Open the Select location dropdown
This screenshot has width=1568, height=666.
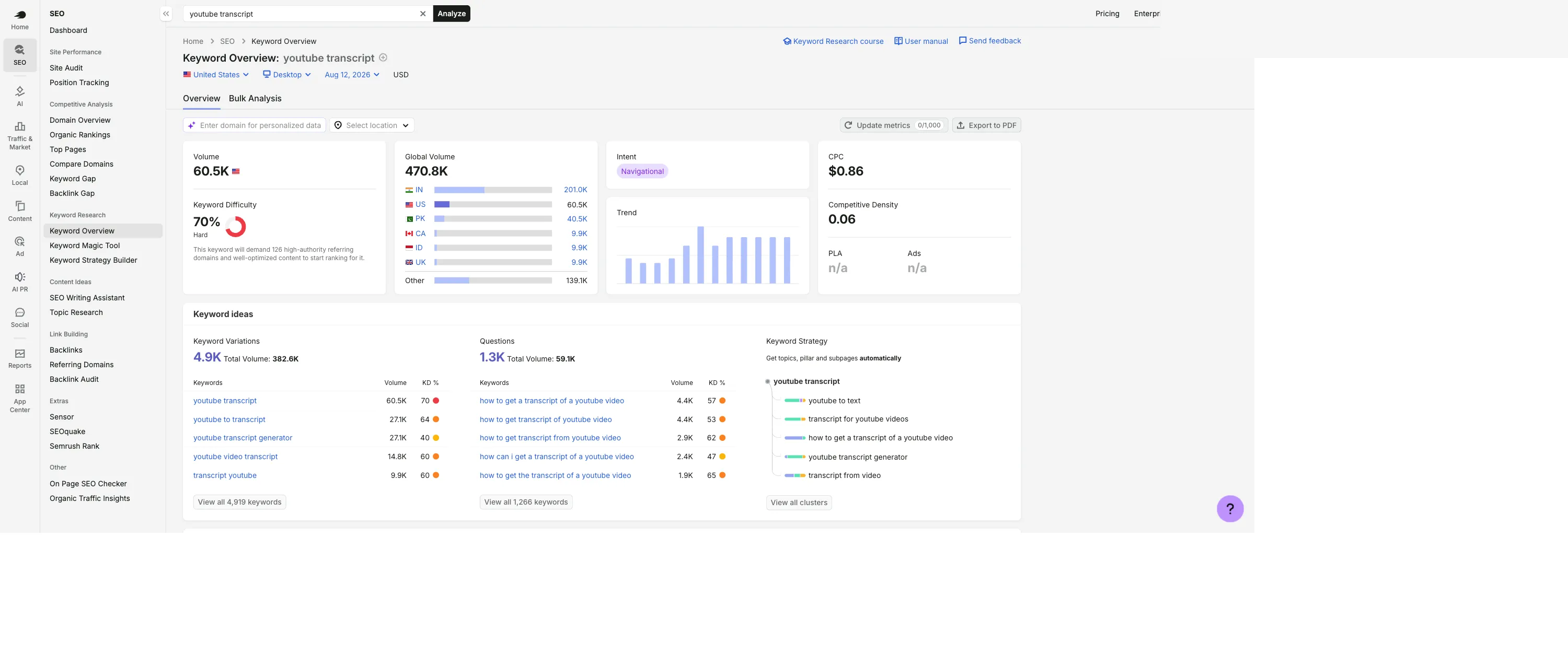tap(372, 125)
